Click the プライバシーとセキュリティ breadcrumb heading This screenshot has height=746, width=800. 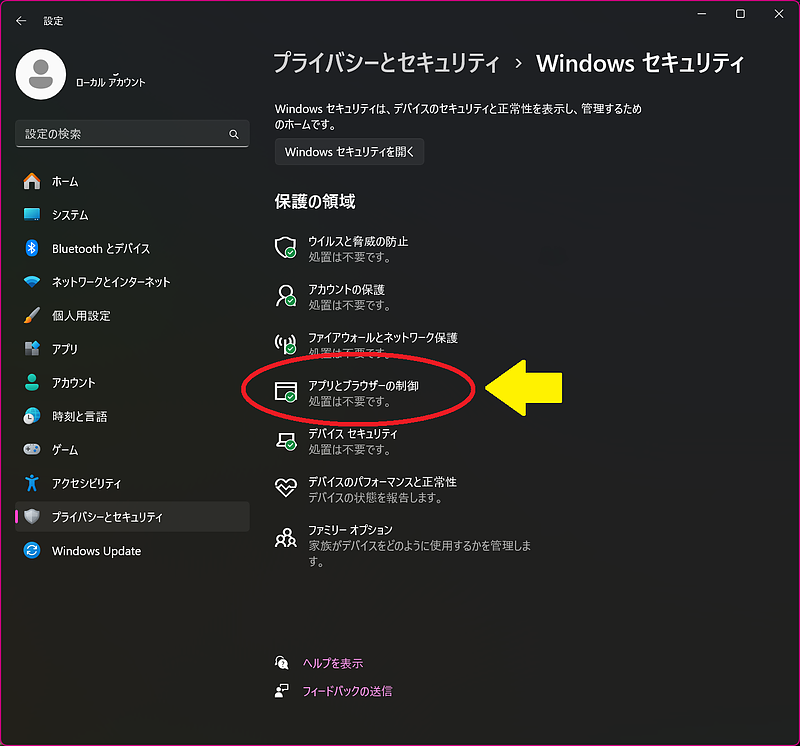[x=386, y=63]
